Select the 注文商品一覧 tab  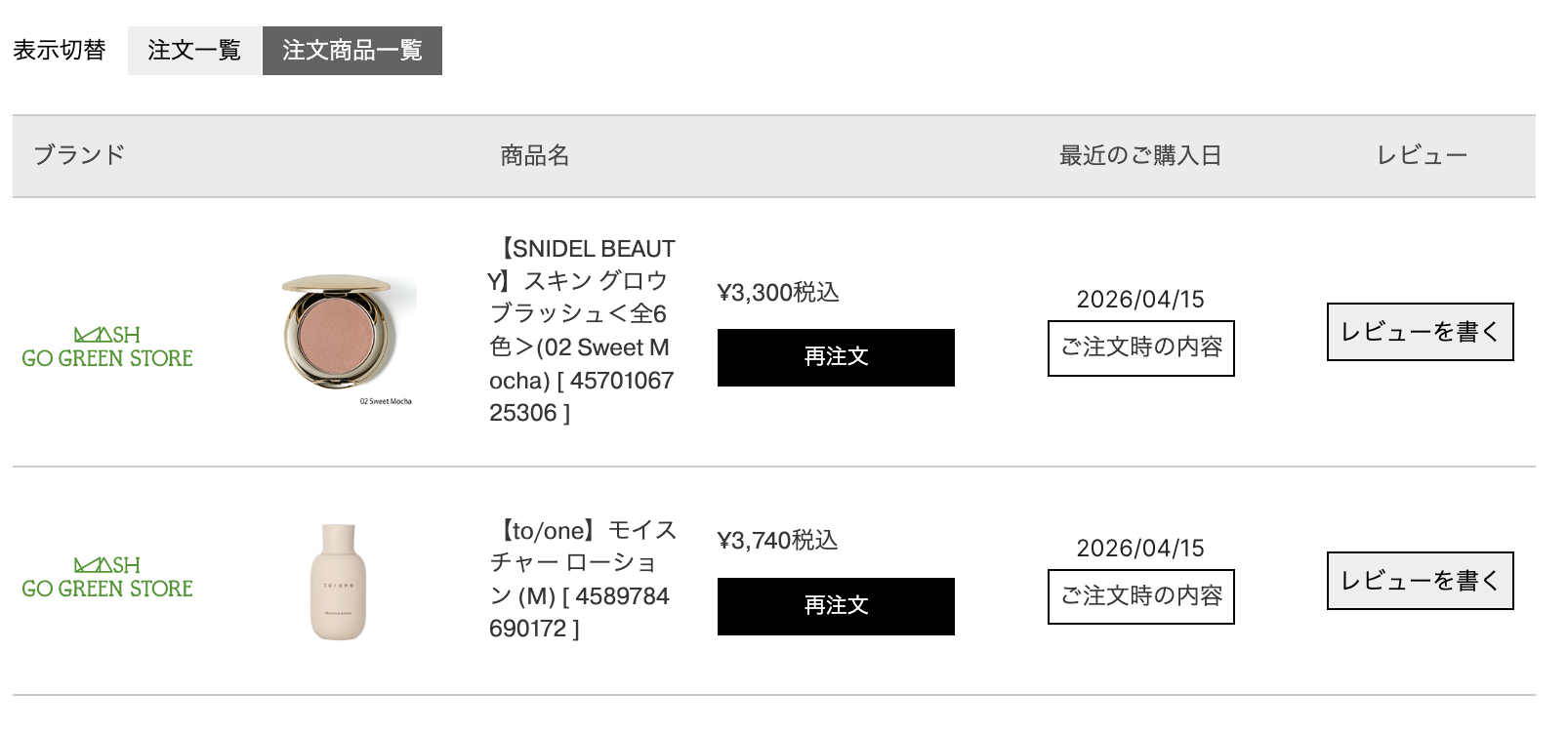tap(352, 50)
